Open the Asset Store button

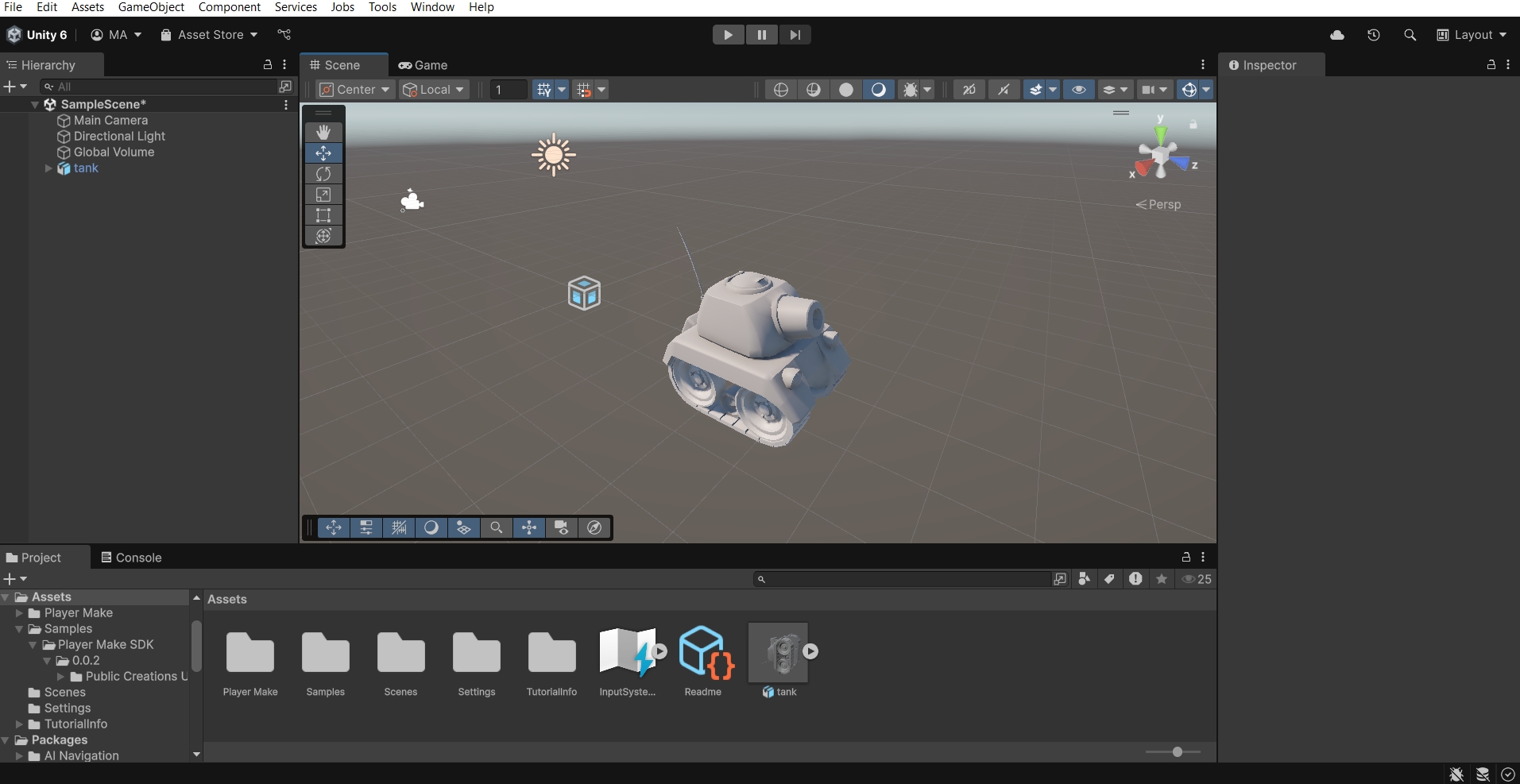tap(209, 35)
